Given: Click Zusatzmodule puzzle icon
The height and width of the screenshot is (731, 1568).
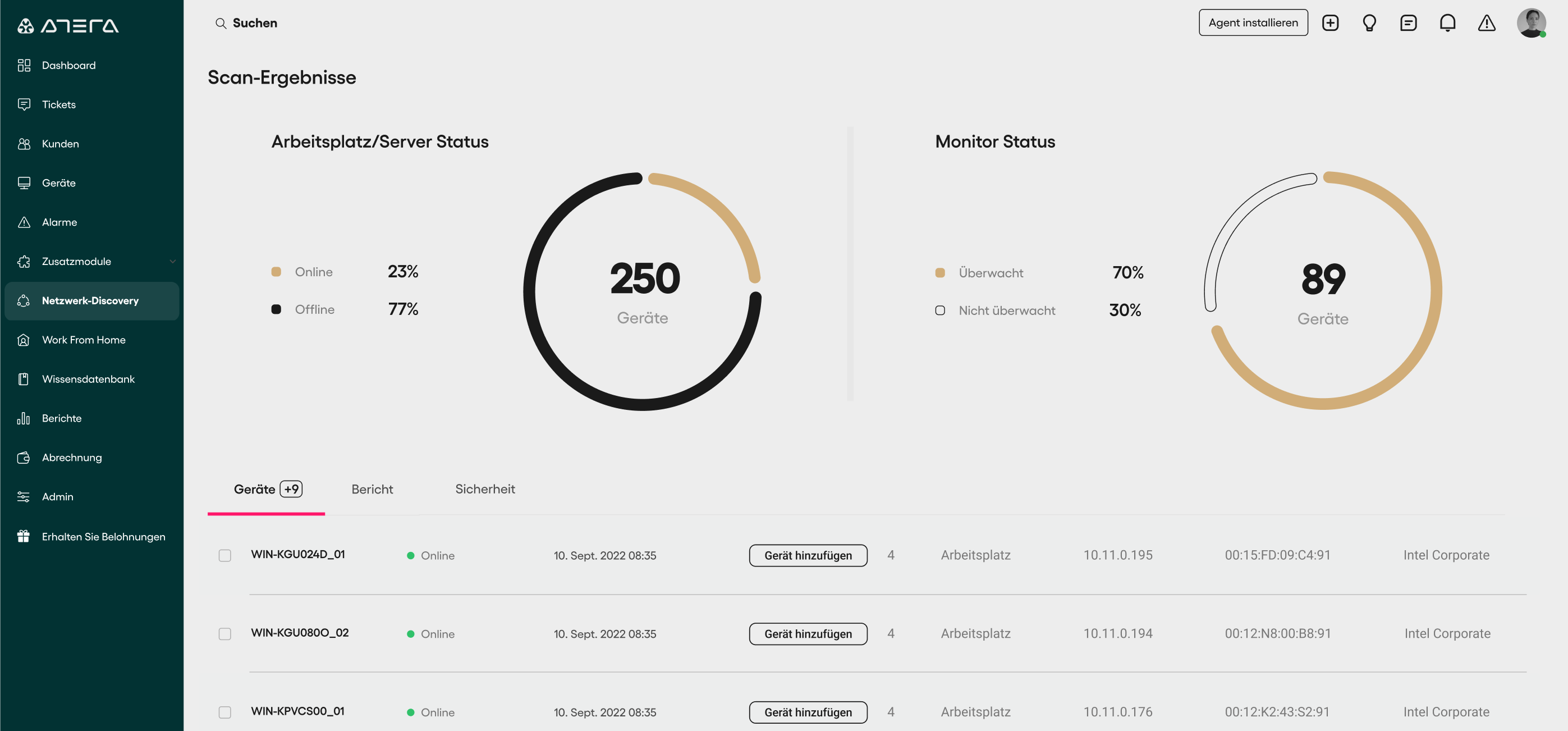Looking at the screenshot, I should coord(24,261).
